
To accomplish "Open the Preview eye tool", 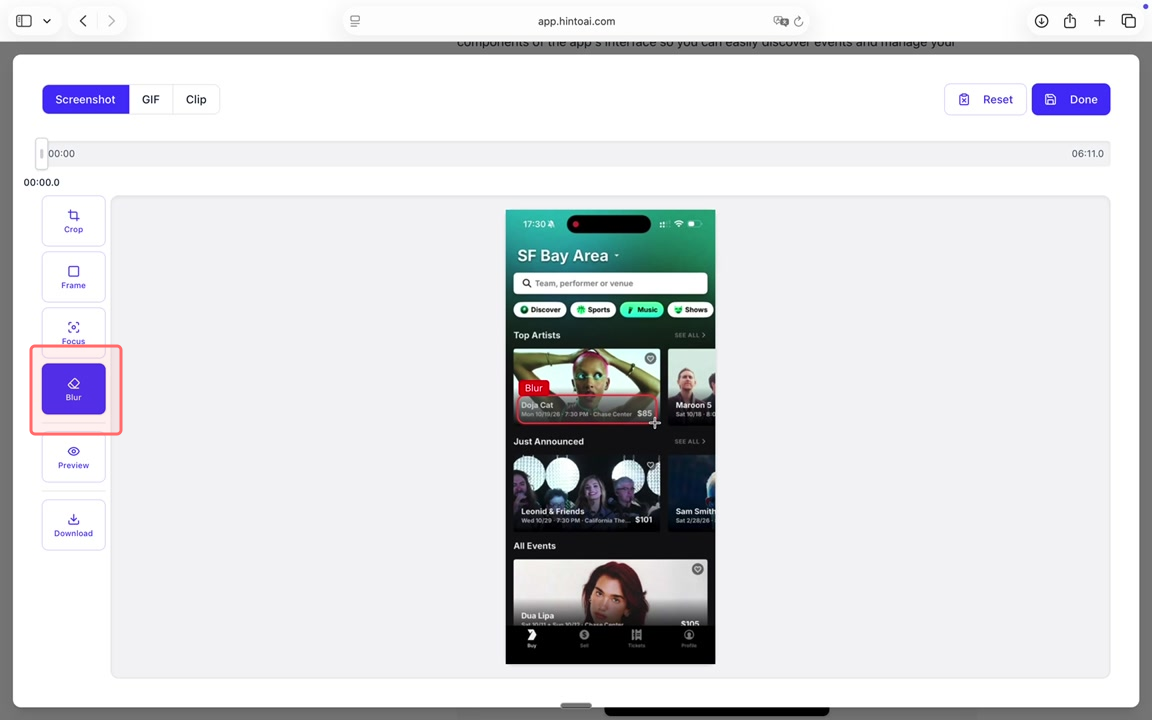I will click(x=73, y=457).
